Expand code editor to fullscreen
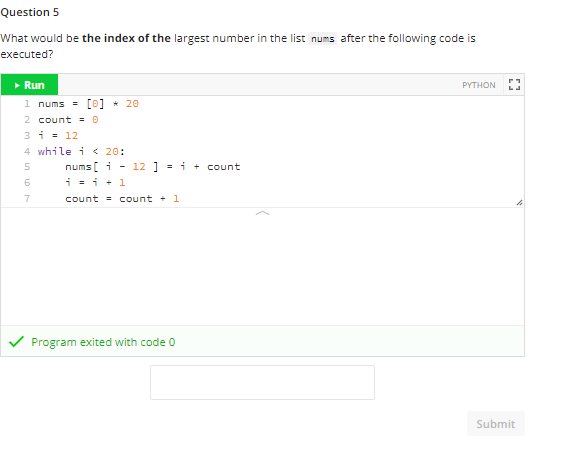This screenshot has height=452, width=565. click(x=514, y=85)
